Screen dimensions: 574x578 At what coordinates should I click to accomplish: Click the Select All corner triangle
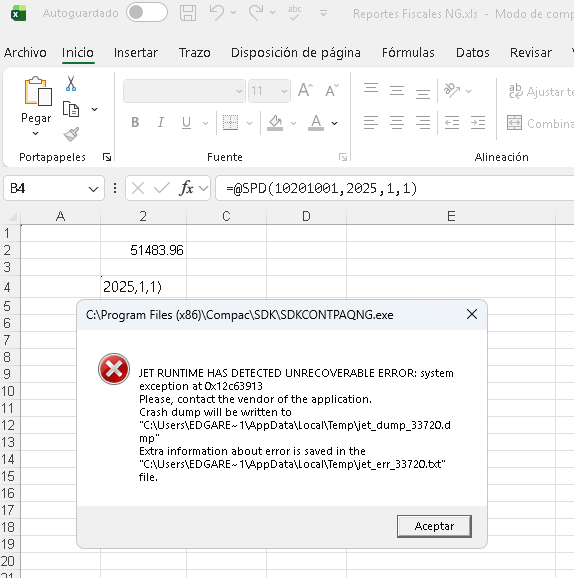[x=12, y=216]
